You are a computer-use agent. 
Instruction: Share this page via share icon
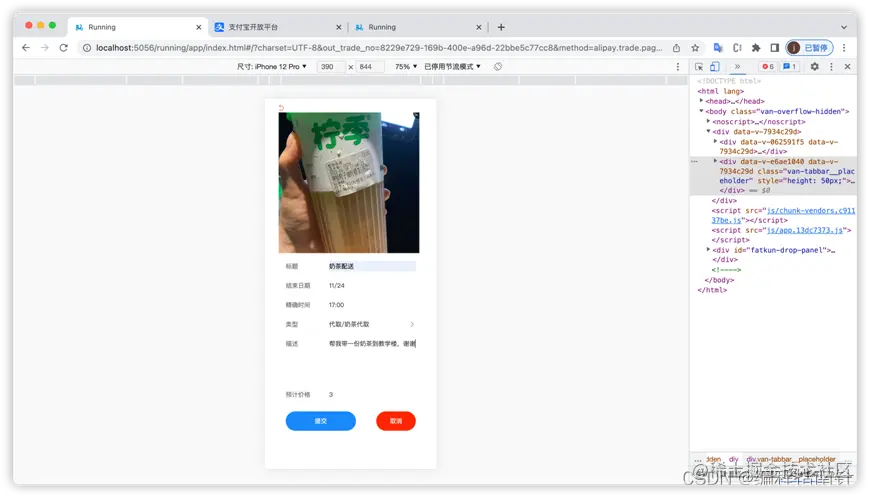point(677,48)
